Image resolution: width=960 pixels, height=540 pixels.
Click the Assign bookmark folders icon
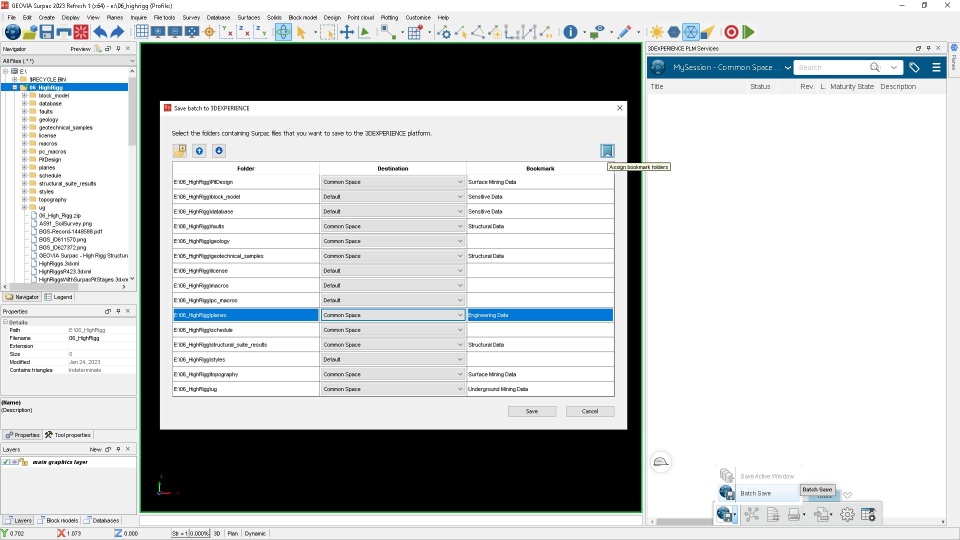click(607, 151)
